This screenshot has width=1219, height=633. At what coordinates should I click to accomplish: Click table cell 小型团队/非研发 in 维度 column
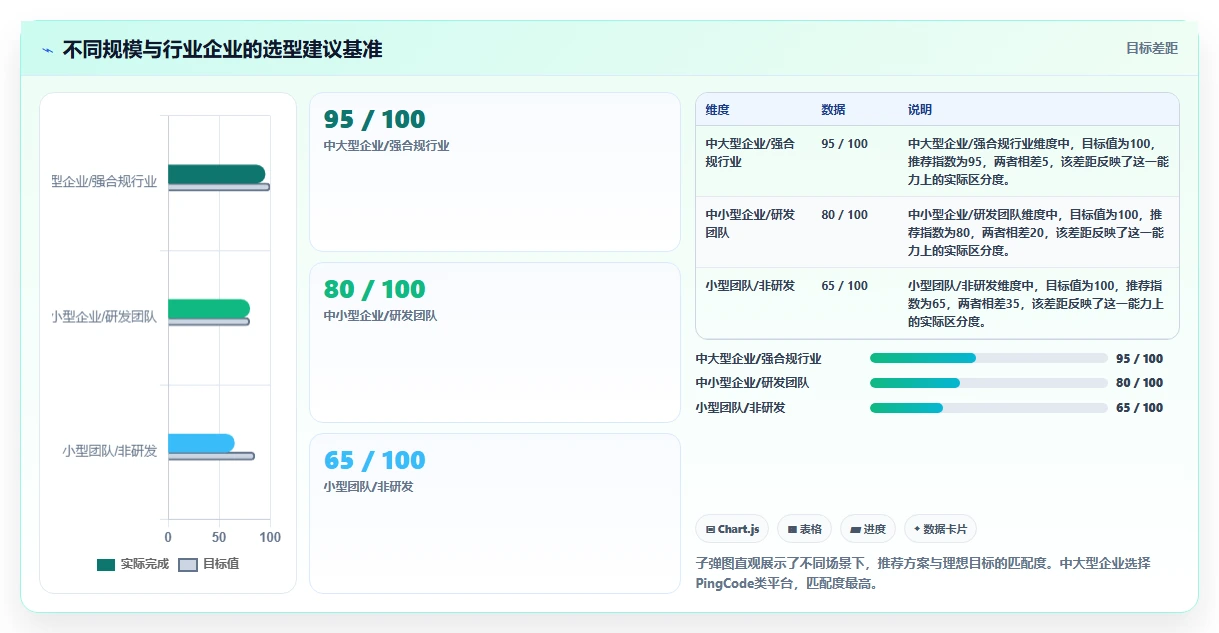point(750,286)
